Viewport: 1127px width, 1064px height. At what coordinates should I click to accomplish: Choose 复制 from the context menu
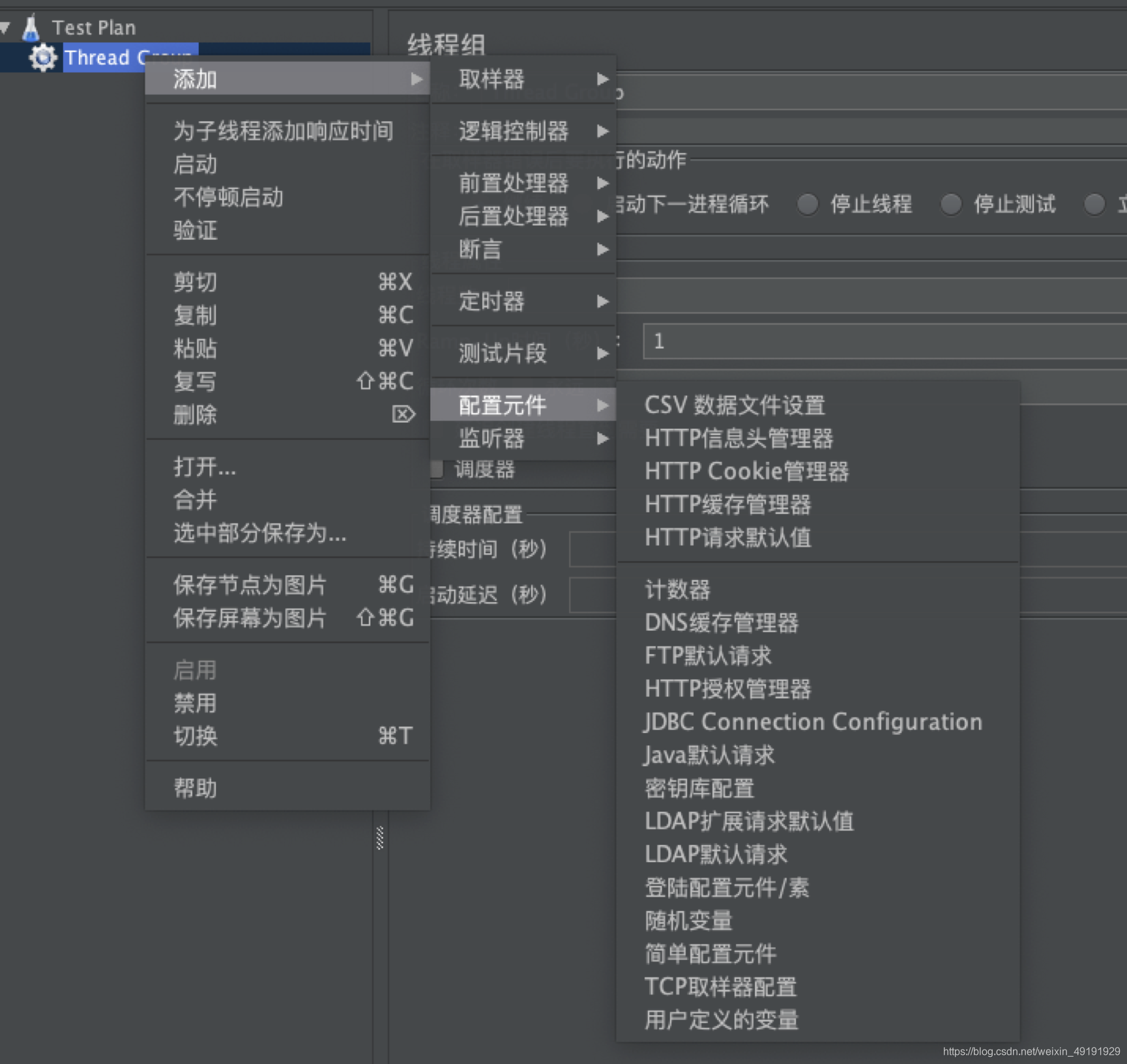click(287, 315)
